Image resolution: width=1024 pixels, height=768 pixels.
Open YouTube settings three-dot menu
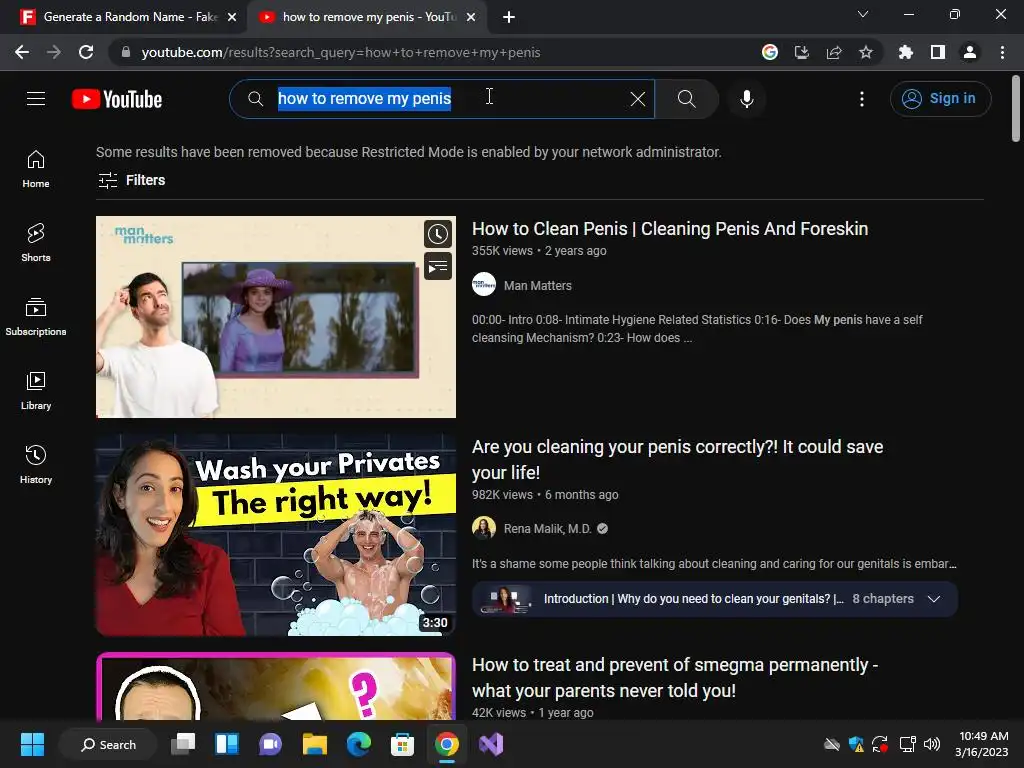pos(862,99)
